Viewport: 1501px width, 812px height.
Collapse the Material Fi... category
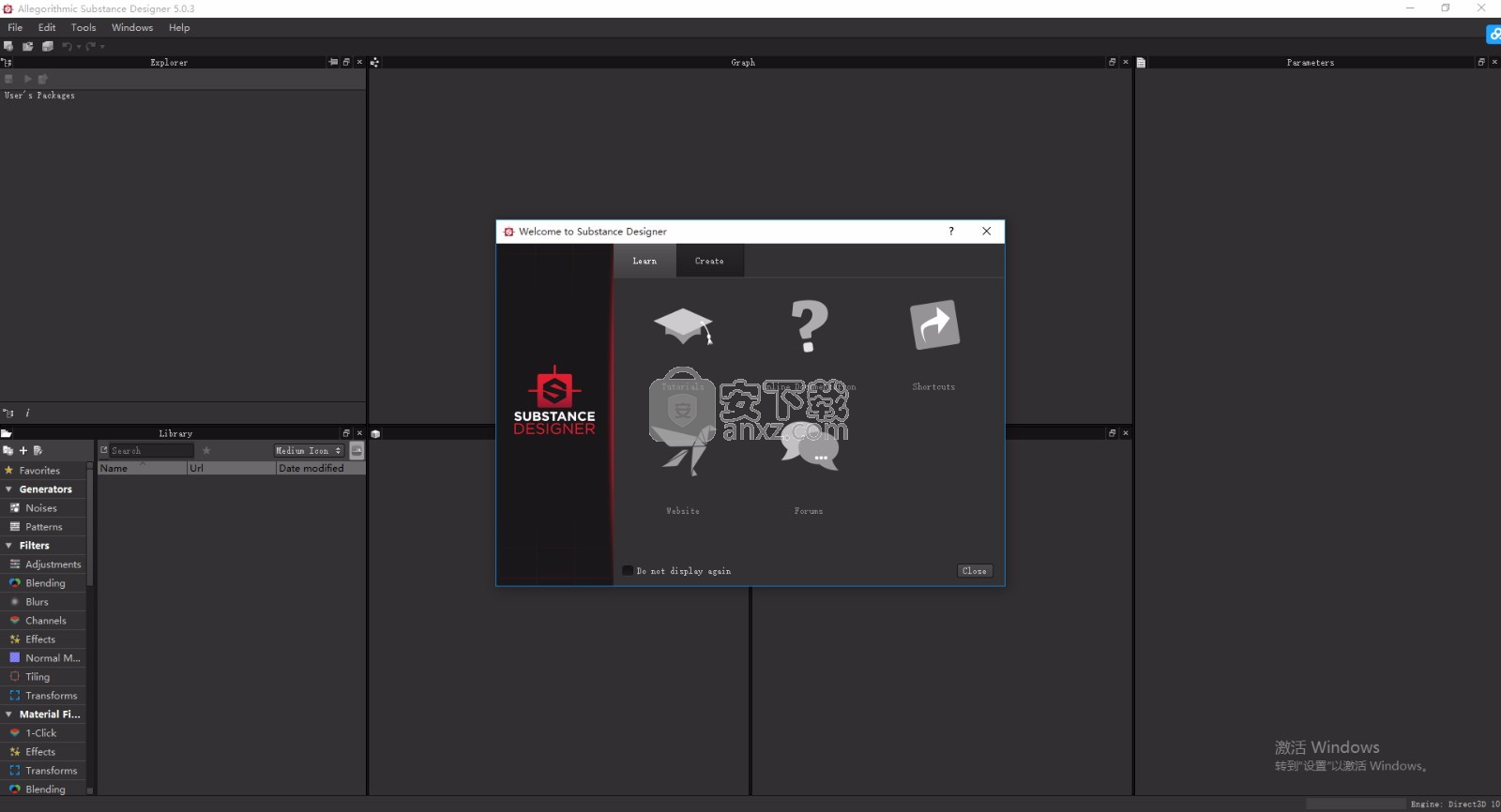[8, 714]
